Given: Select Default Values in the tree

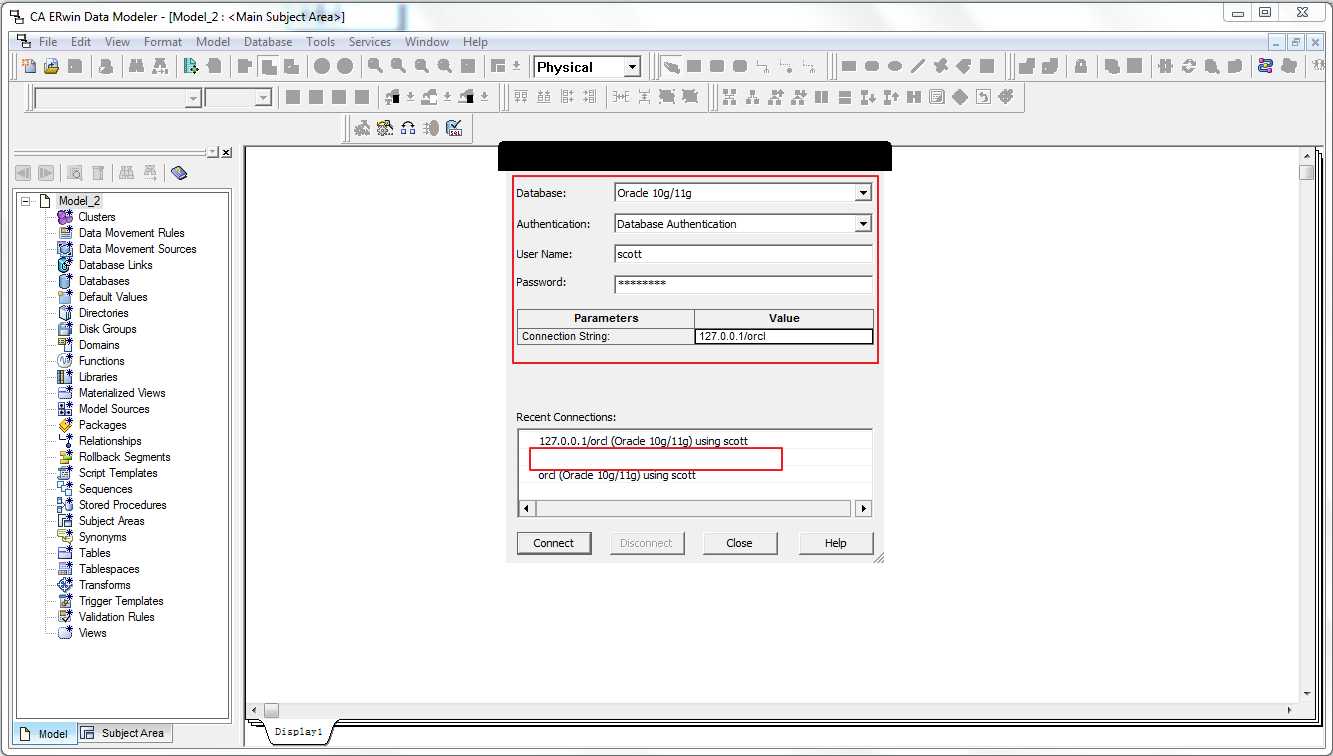Looking at the screenshot, I should click(113, 297).
